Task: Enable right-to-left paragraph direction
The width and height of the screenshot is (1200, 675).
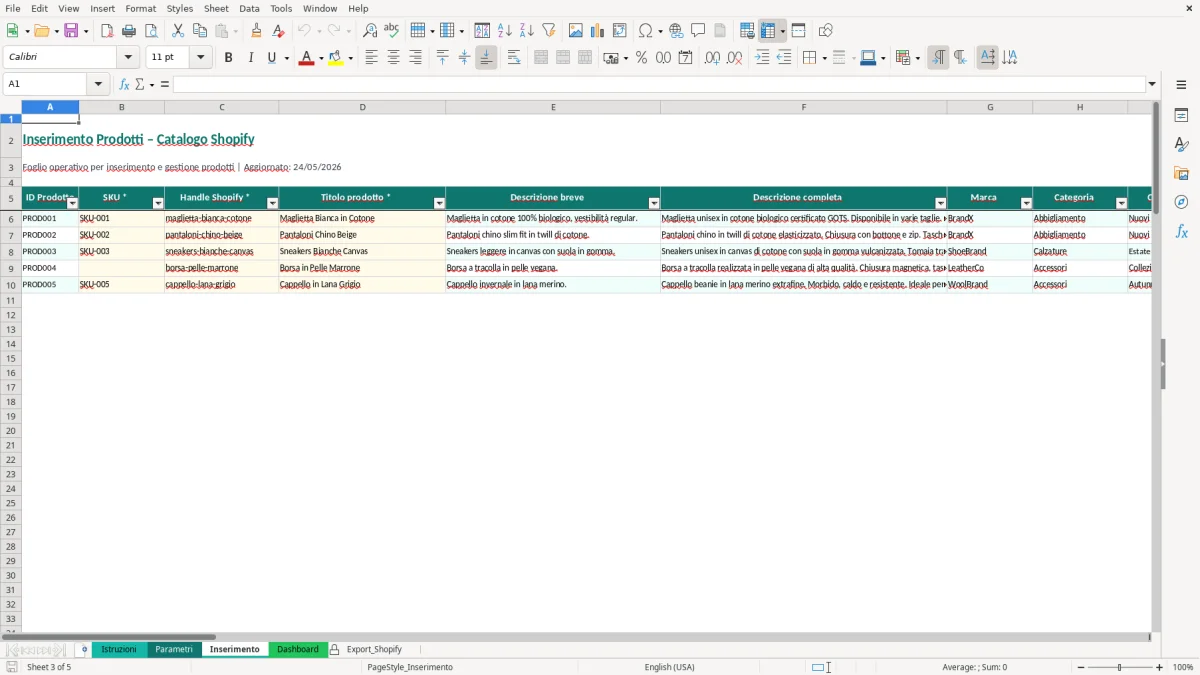Action: (x=960, y=58)
